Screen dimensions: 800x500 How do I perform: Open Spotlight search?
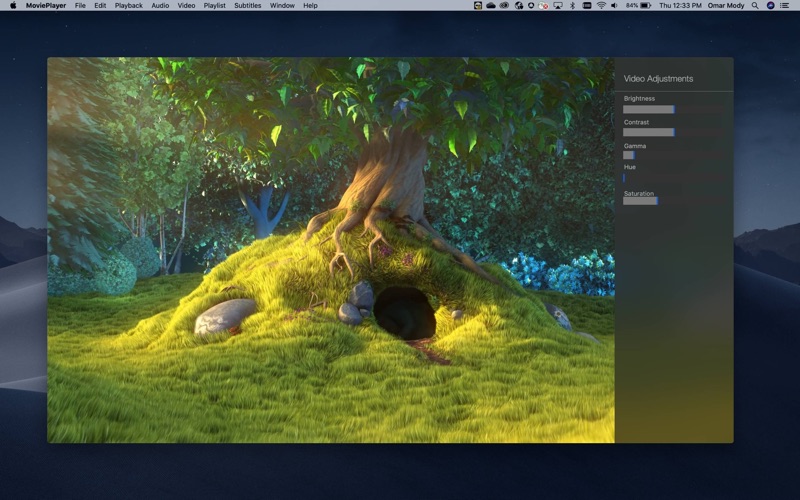755,6
